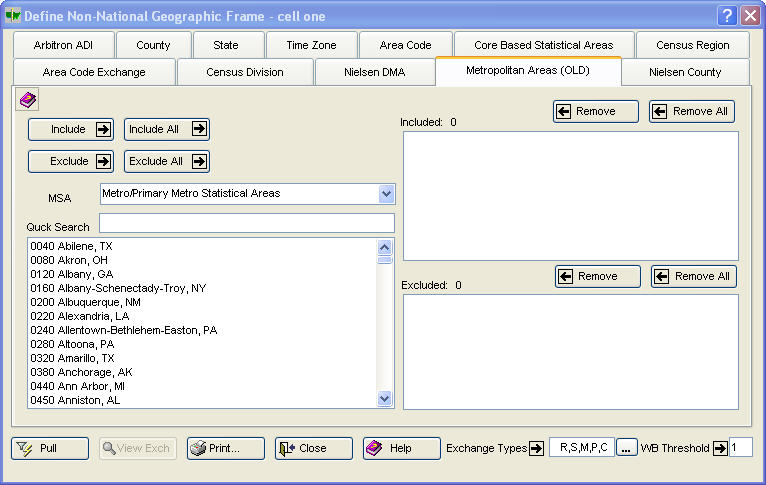
Task: Click the book help icon below the tabs
Action: click(28, 100)
